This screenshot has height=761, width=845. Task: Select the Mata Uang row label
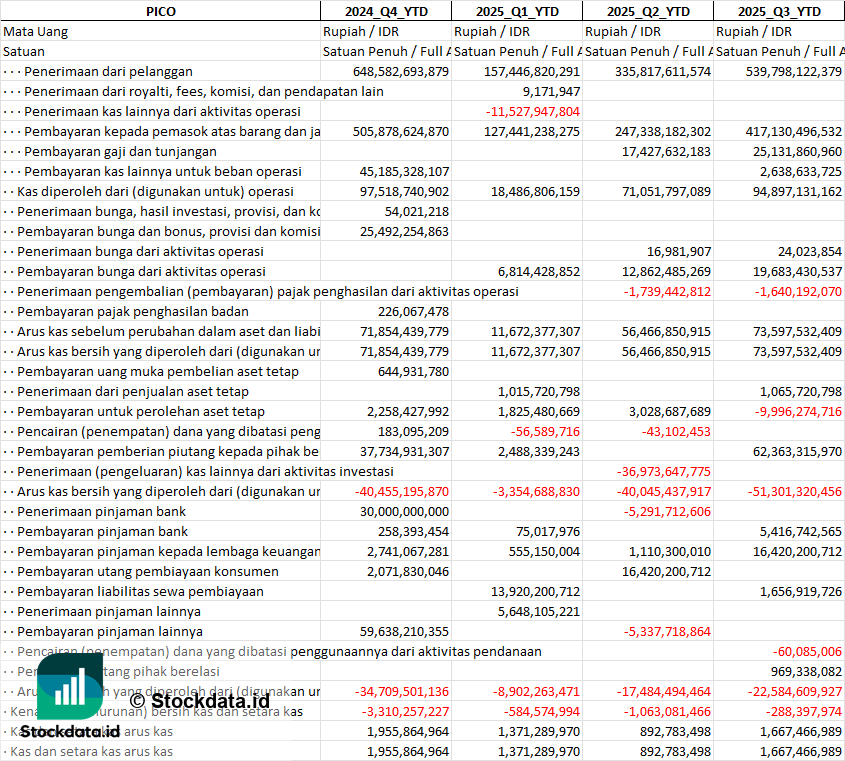[x=36, y=31]
